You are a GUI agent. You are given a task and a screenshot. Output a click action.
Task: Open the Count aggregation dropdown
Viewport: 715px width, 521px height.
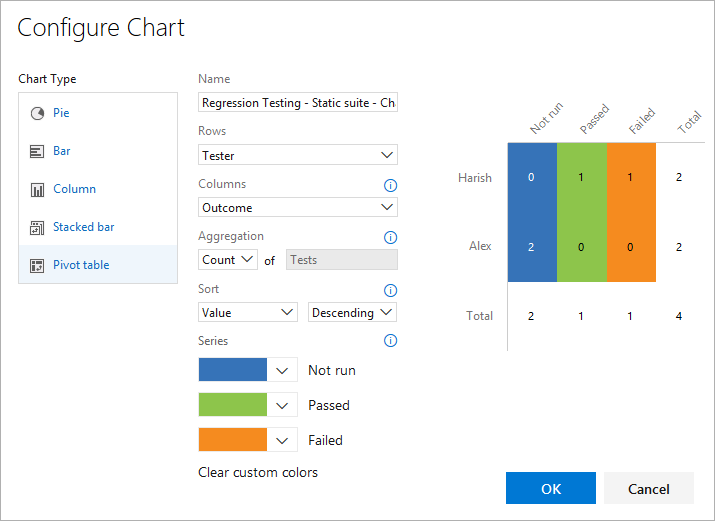coord(228,260)
